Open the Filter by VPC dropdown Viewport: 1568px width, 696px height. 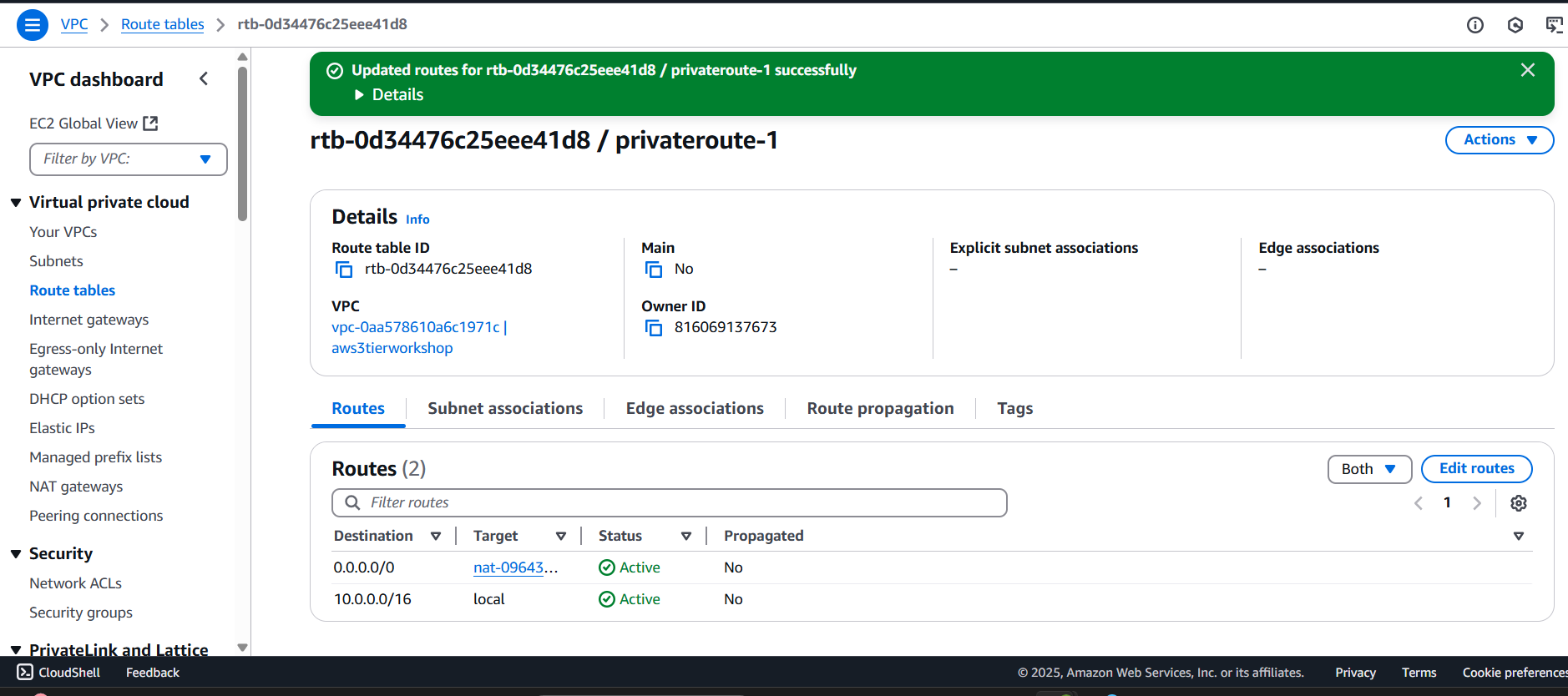129,159
